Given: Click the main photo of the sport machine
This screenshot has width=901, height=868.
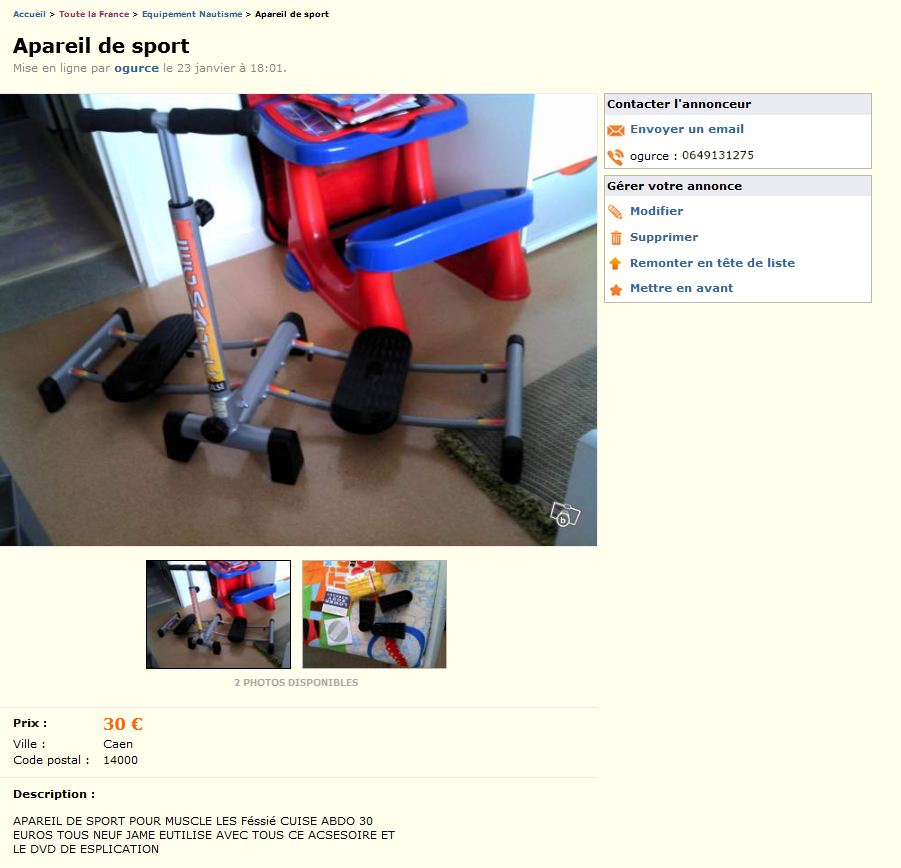Looking at the screenshot, I should click(x=298, y=319).
